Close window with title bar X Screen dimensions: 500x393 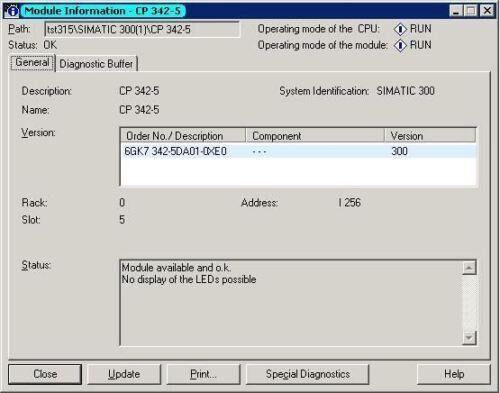click(487, 11)
